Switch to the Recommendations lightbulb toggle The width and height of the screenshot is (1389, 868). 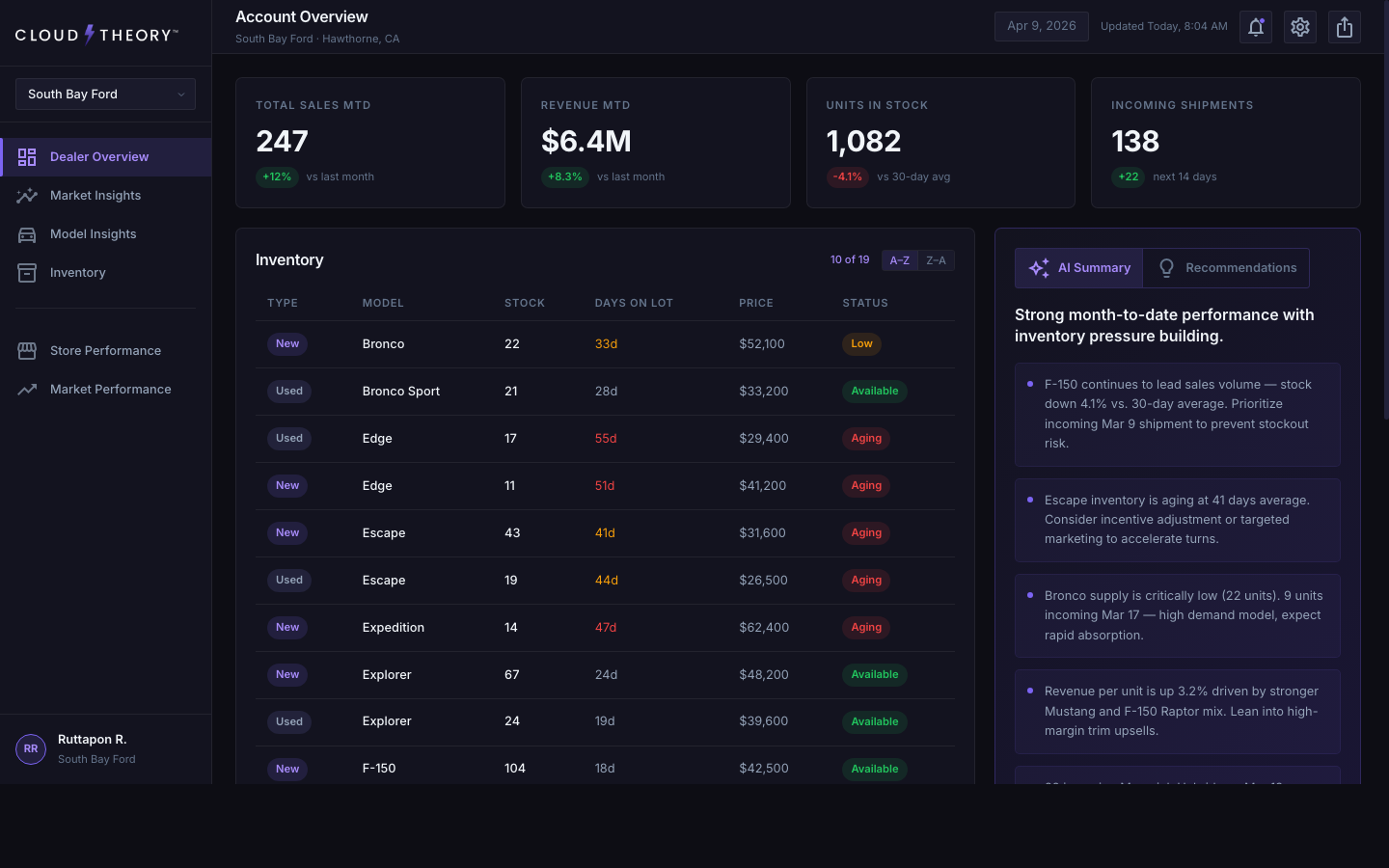pyautogui.click(x=1168, y=267)
